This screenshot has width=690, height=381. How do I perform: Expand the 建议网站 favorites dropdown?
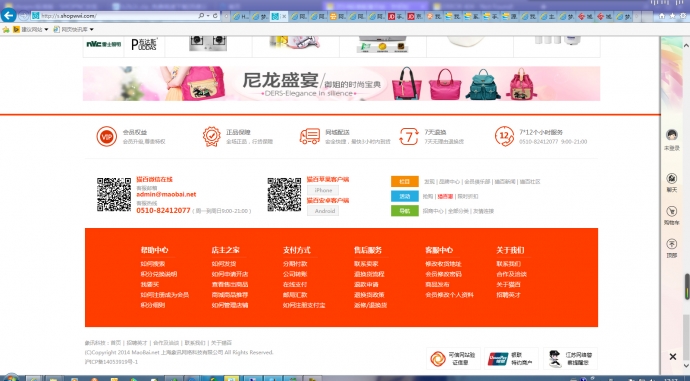coord(46,29)
